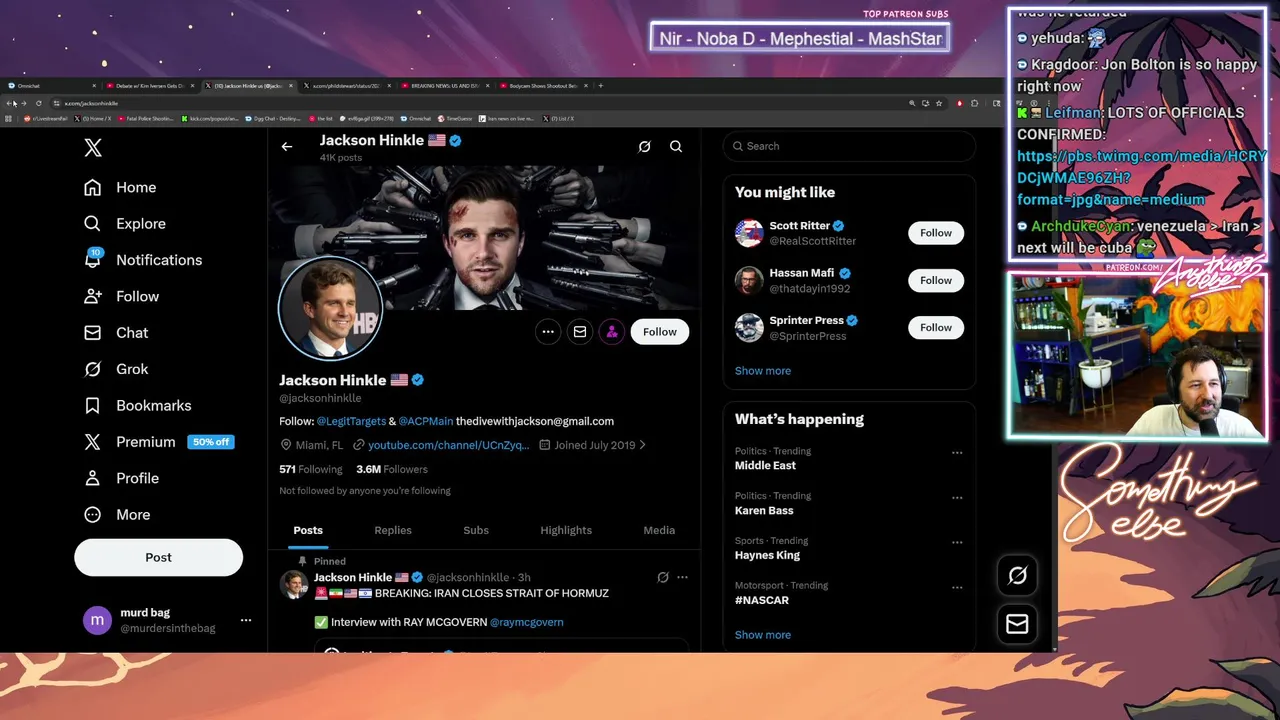Bookmark this page with the star icon
Image resolution: width=1280 pixels, height=720 pixels.
(x=939, y=103)
